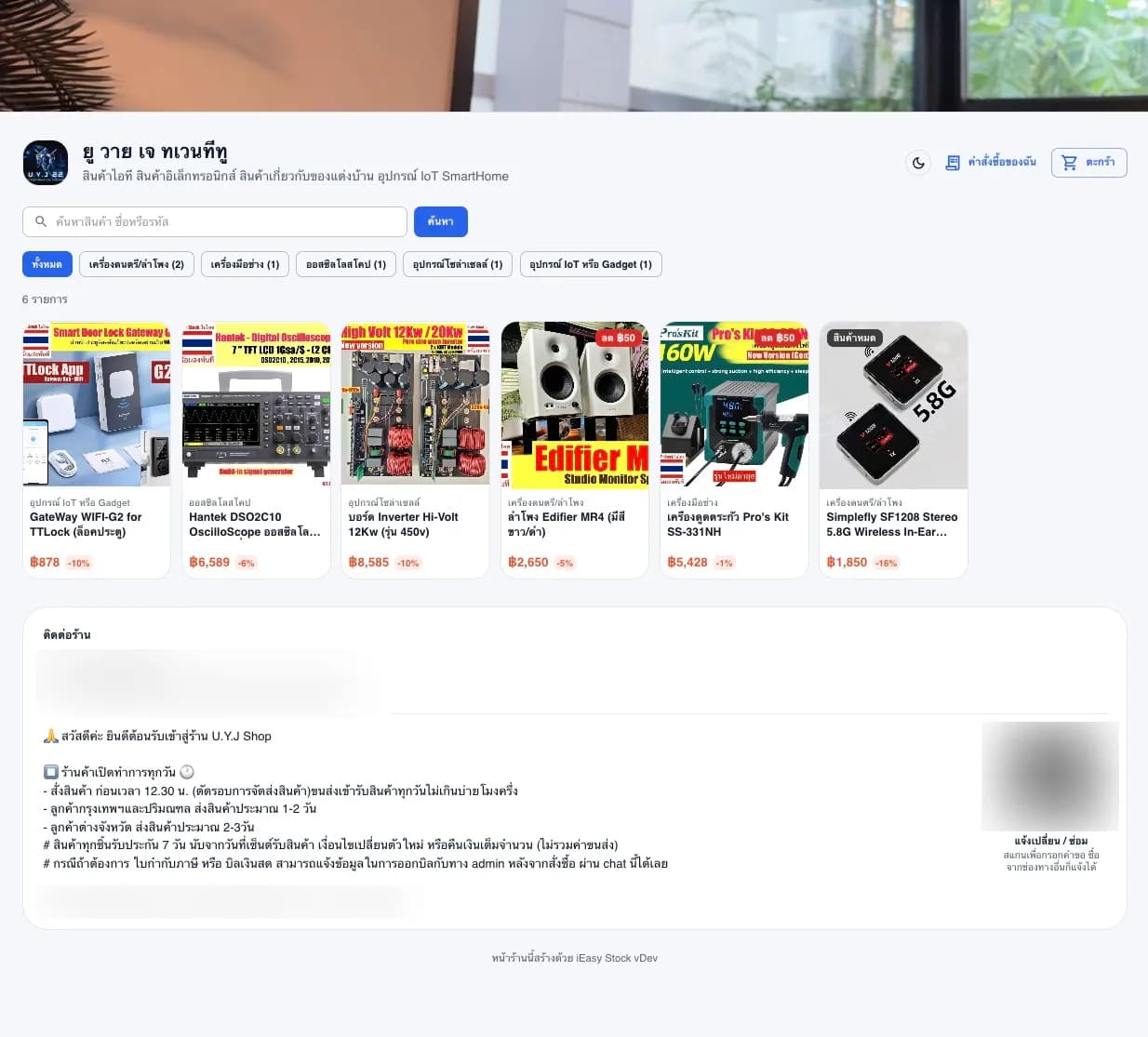
Task: Click Hantek DSO2C10 OscilloScope title
Action: coord(255,525)
